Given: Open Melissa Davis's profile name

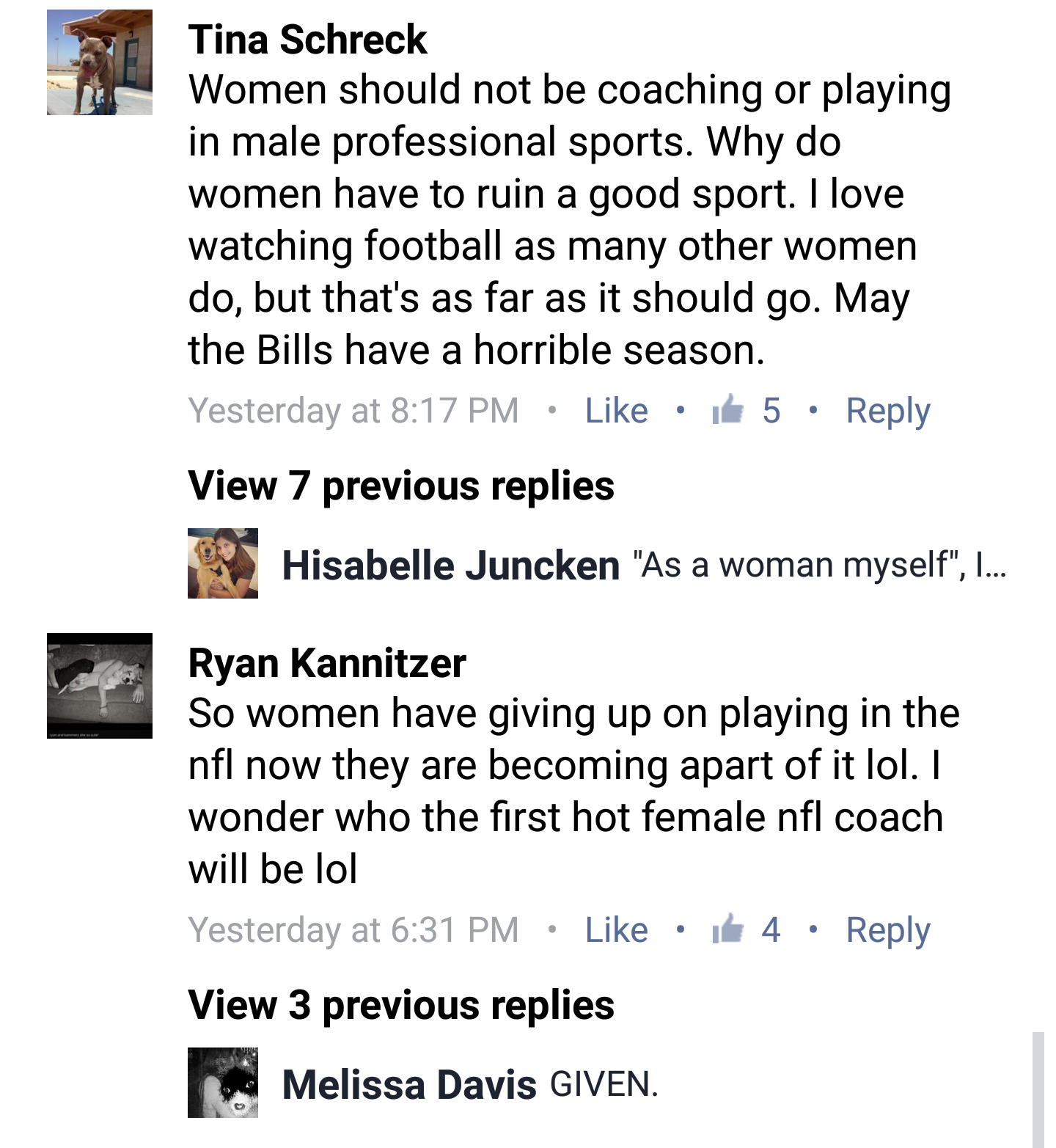Looking at the screenshot, I should click(409, 1086).
